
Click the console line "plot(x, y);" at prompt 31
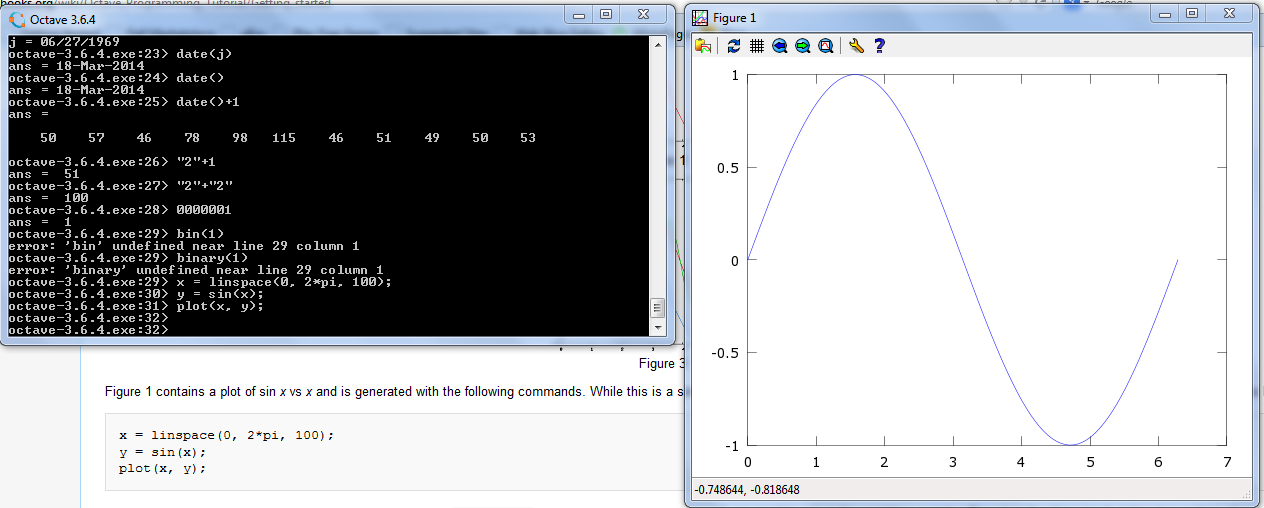pyautogui.click(x=136, y=306)
